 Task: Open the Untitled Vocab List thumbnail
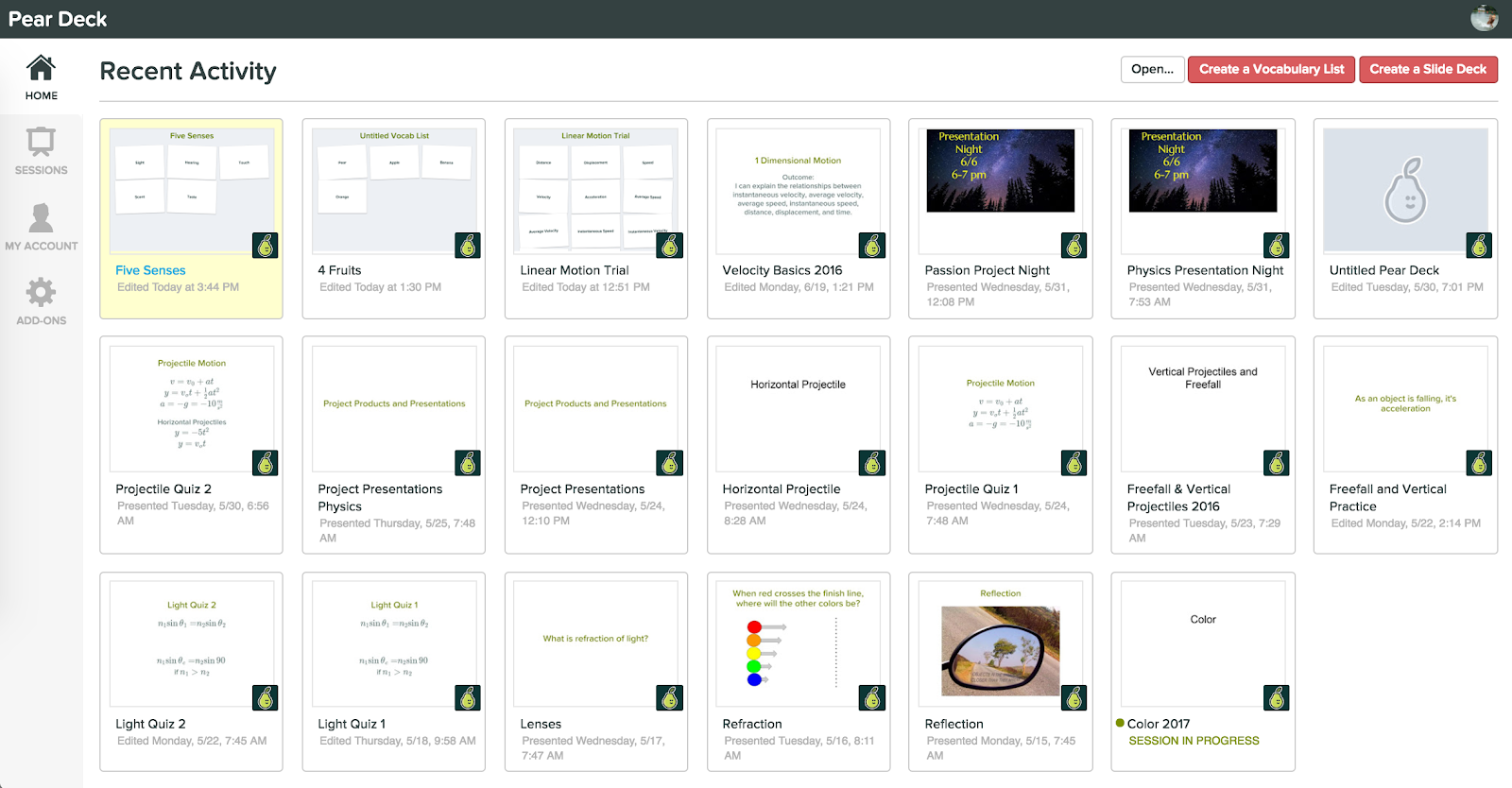394,191
